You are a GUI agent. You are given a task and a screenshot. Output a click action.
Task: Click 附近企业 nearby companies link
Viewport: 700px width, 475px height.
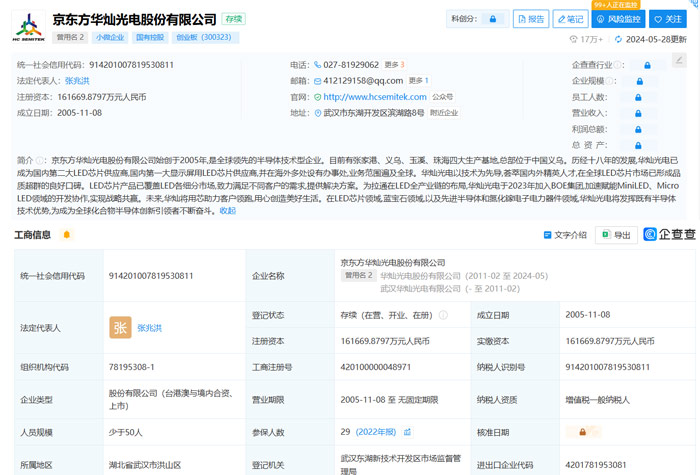pyautogui.click(x=444, y=113)
